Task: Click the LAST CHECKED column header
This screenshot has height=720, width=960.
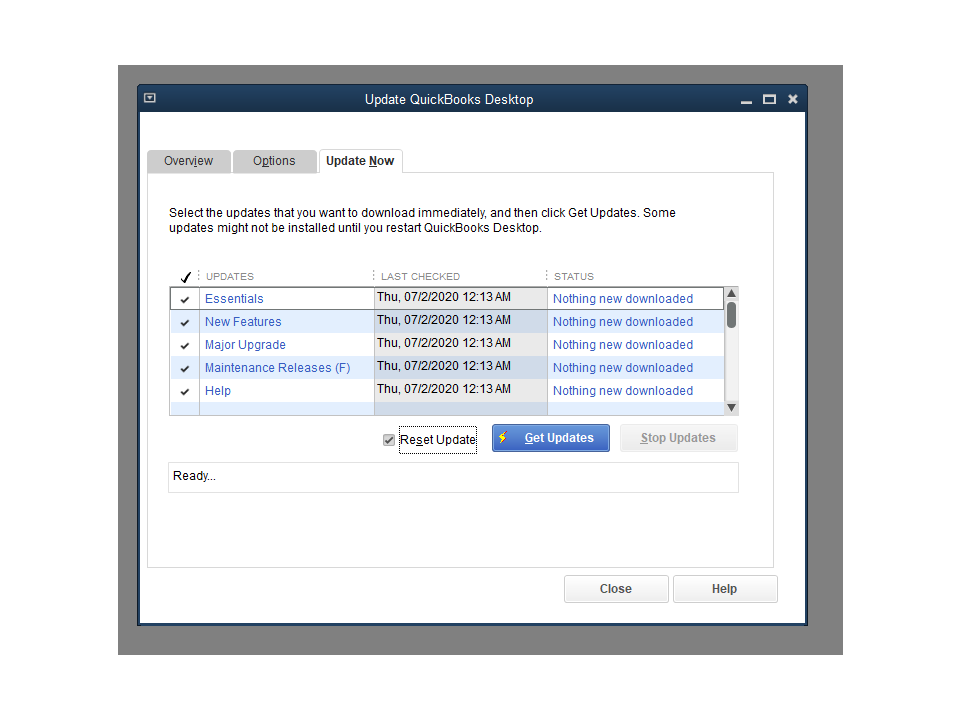Action: 420,277
